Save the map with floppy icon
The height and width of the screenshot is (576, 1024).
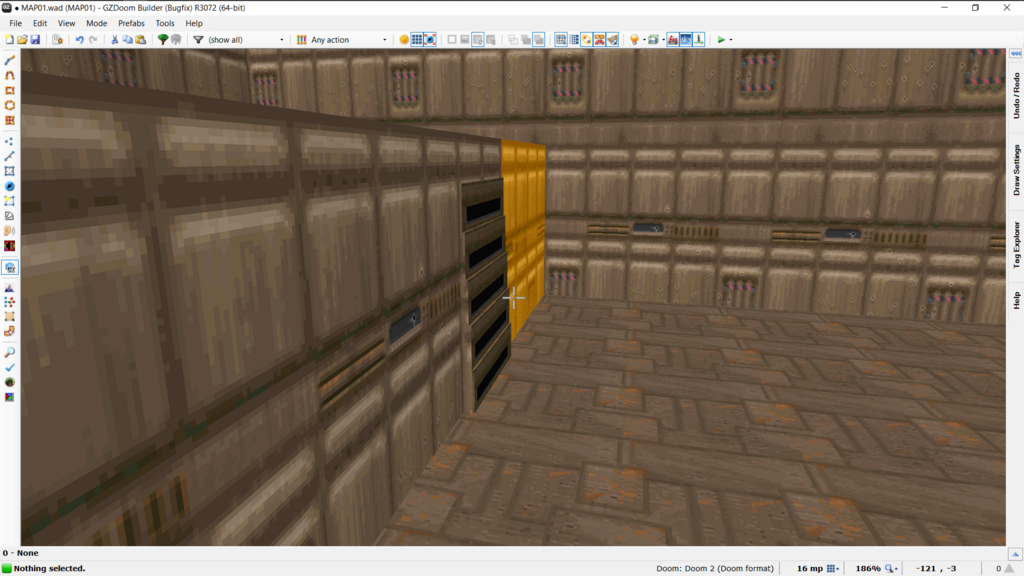pyautogui.click(x=35, y=40)
